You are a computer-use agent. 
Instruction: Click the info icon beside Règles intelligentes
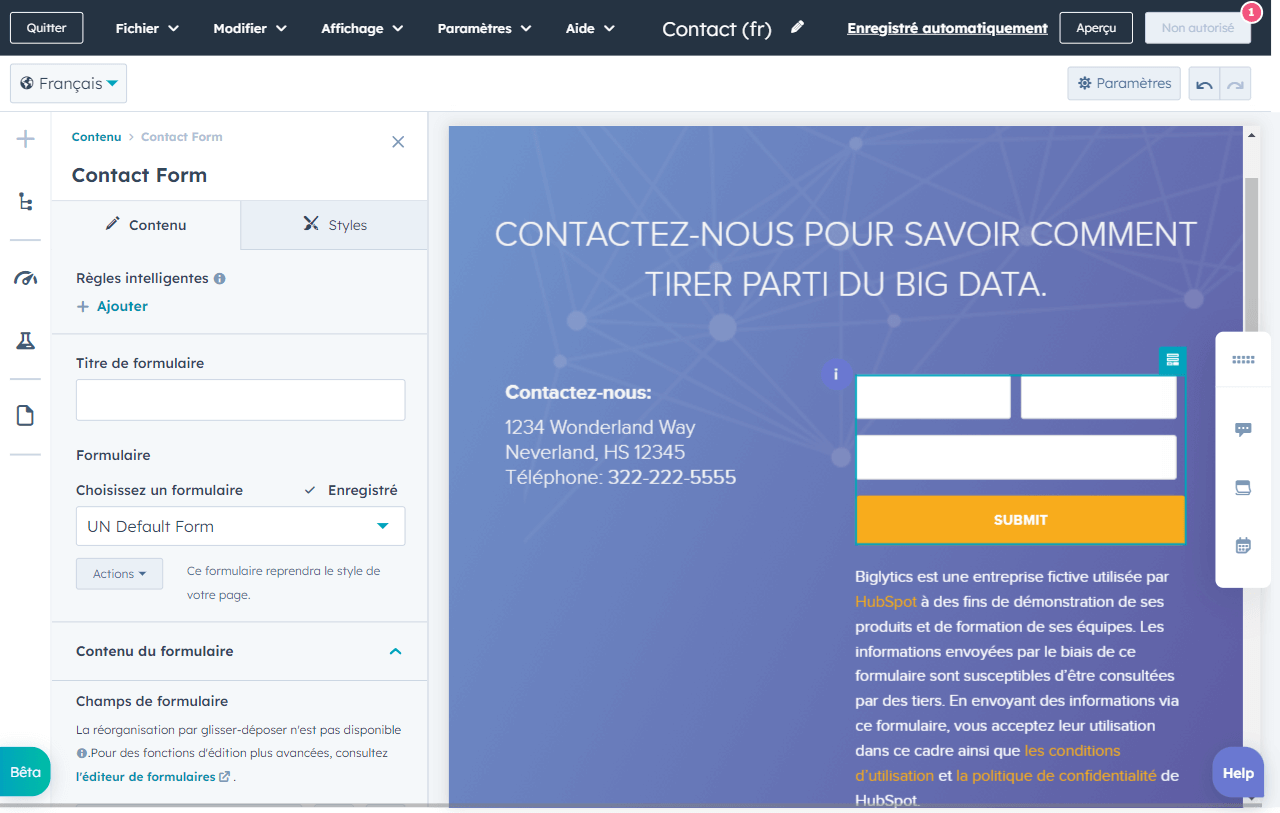point(220,279)
